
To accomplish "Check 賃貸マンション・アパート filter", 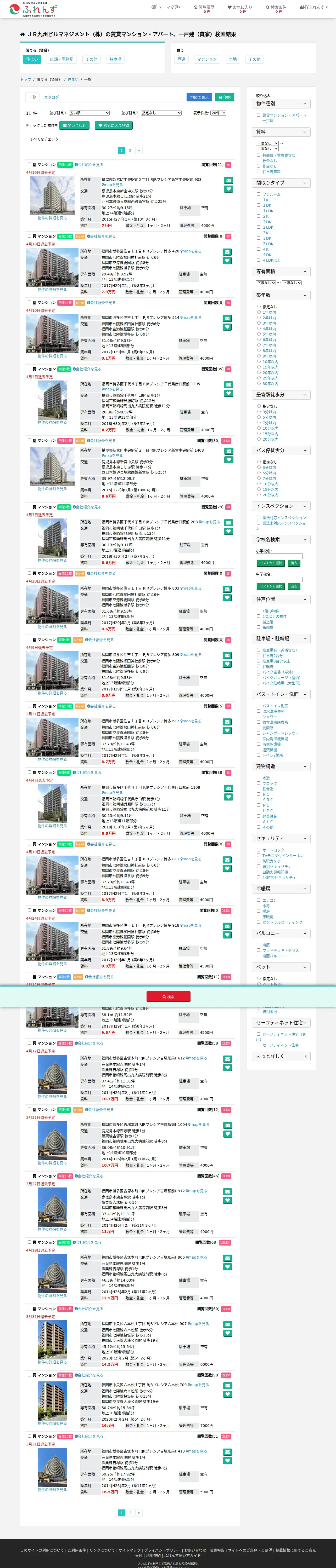I will coord(259,115).
